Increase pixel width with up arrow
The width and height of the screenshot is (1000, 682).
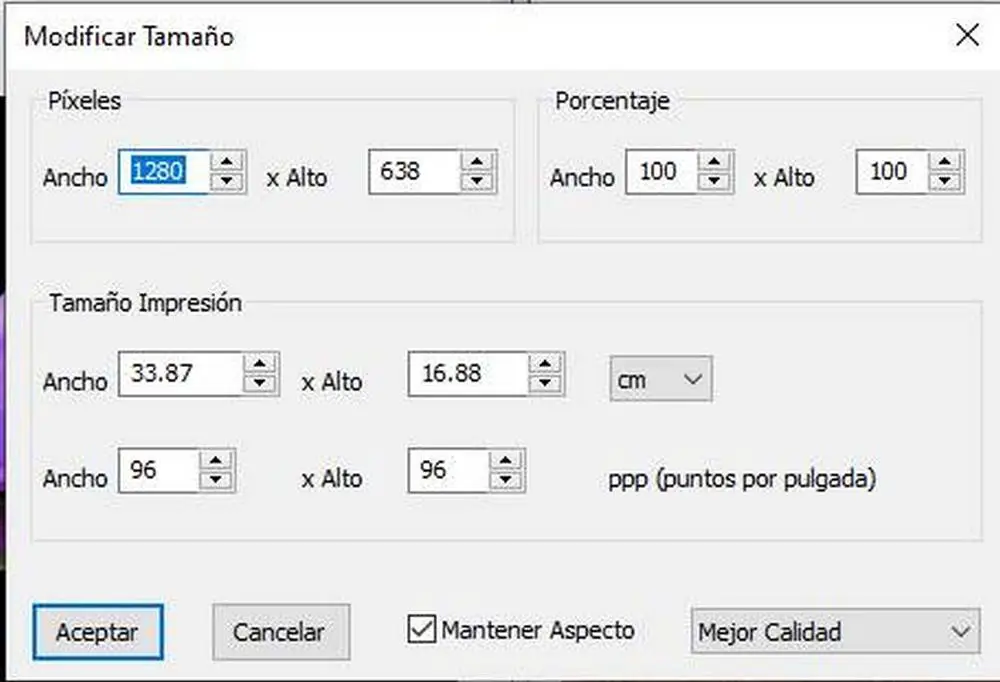click(x=230, y=162)
